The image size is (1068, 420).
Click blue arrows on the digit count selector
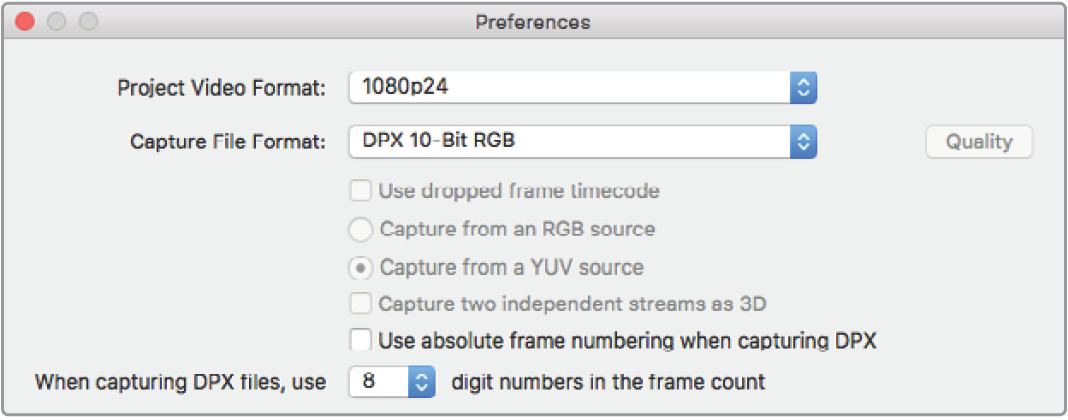tap(422, 382)
